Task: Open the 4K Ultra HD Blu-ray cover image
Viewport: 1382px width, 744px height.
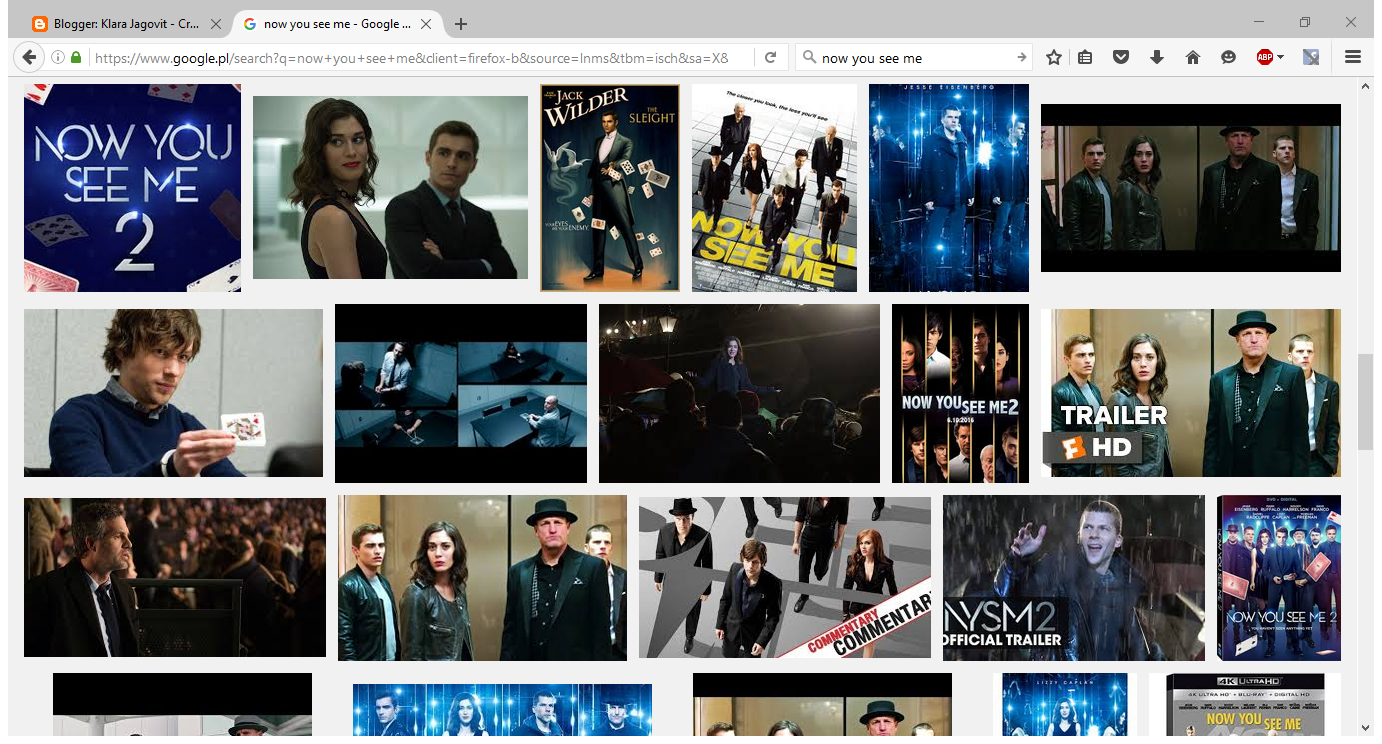Action: click(x=1245, y=704)
